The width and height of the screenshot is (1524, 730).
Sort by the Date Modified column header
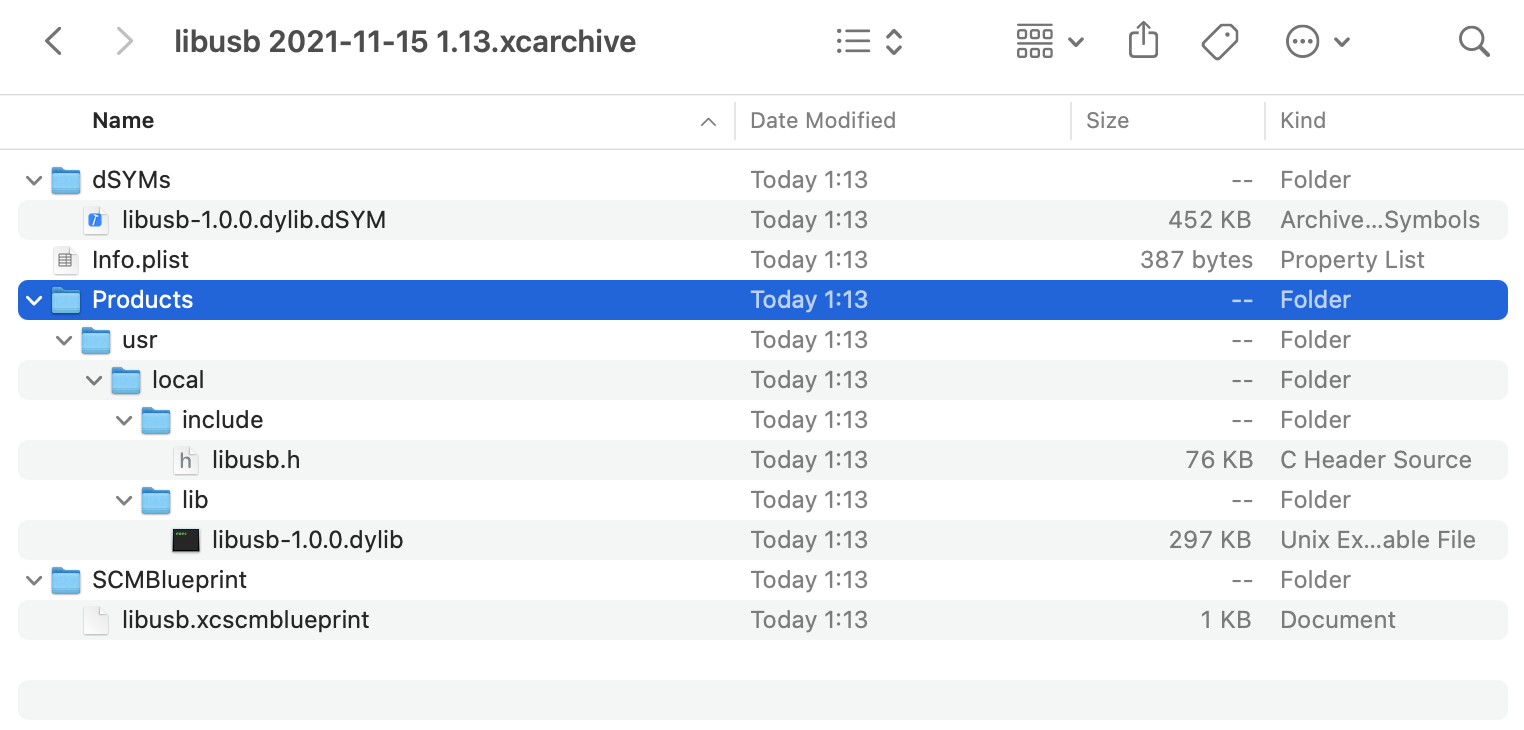pyautogui.click(x=823, y=121)
